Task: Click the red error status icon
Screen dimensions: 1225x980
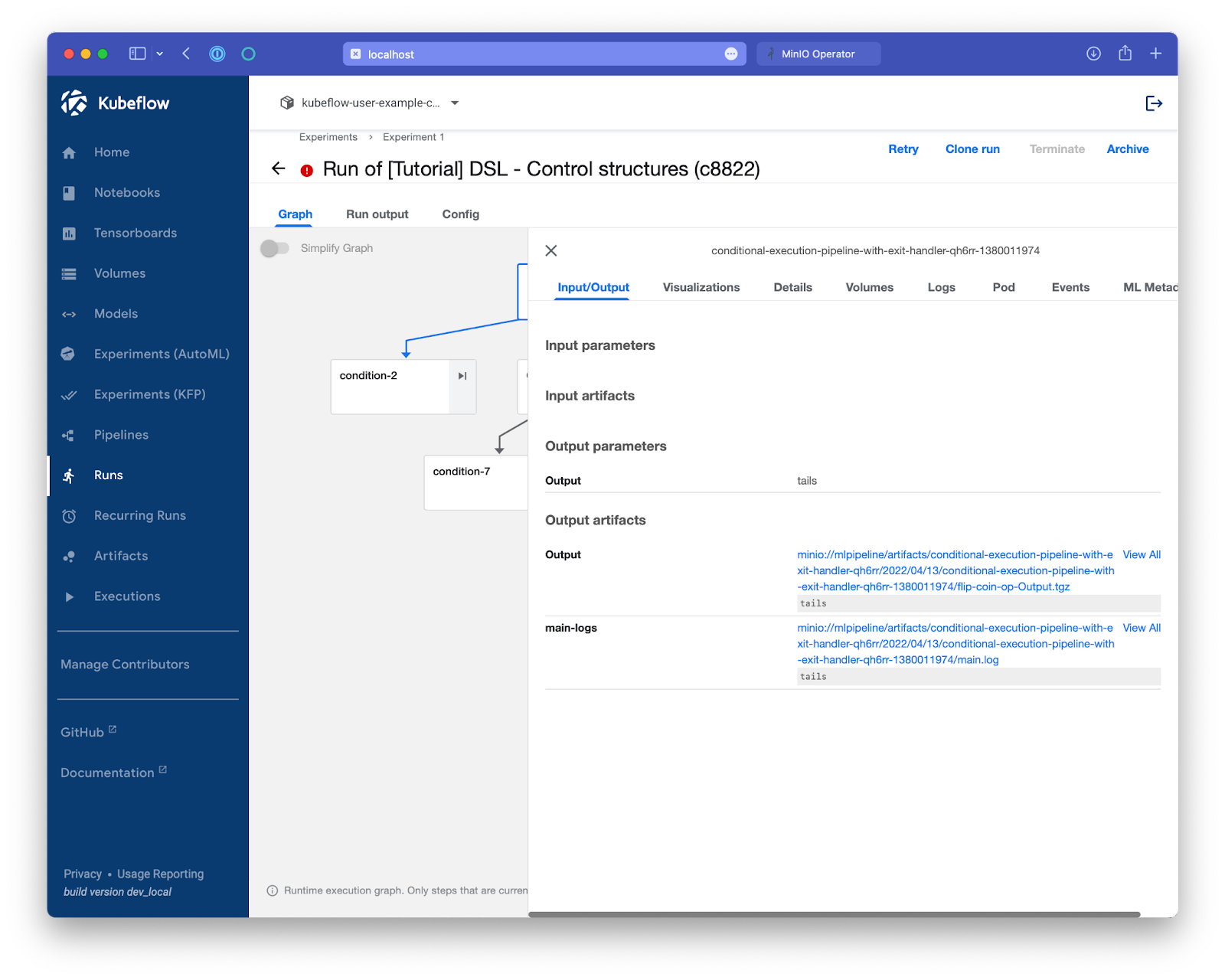Action: point(307,171)
